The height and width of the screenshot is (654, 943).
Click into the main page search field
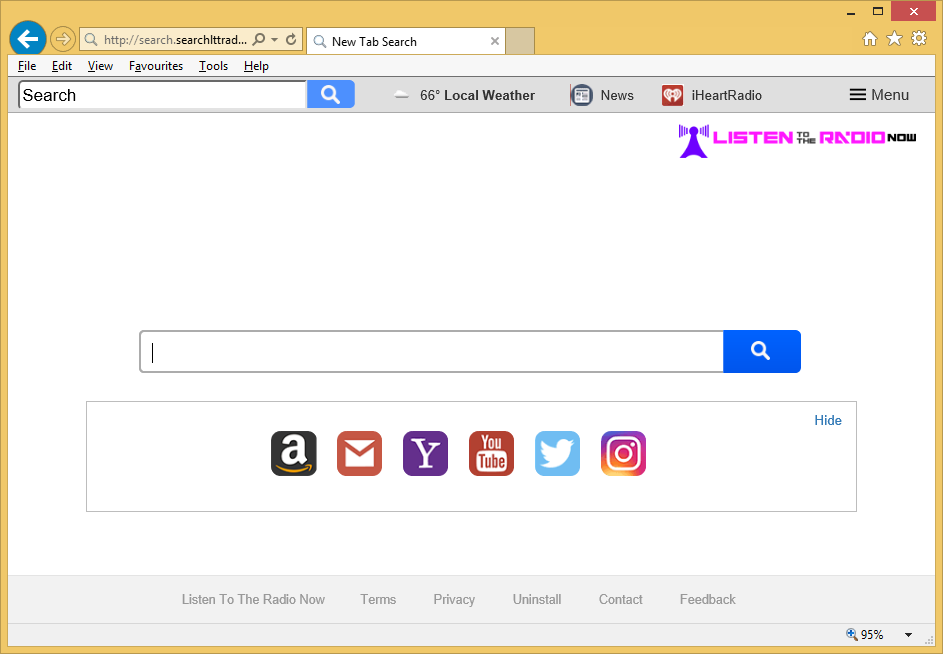pos(431,351)
